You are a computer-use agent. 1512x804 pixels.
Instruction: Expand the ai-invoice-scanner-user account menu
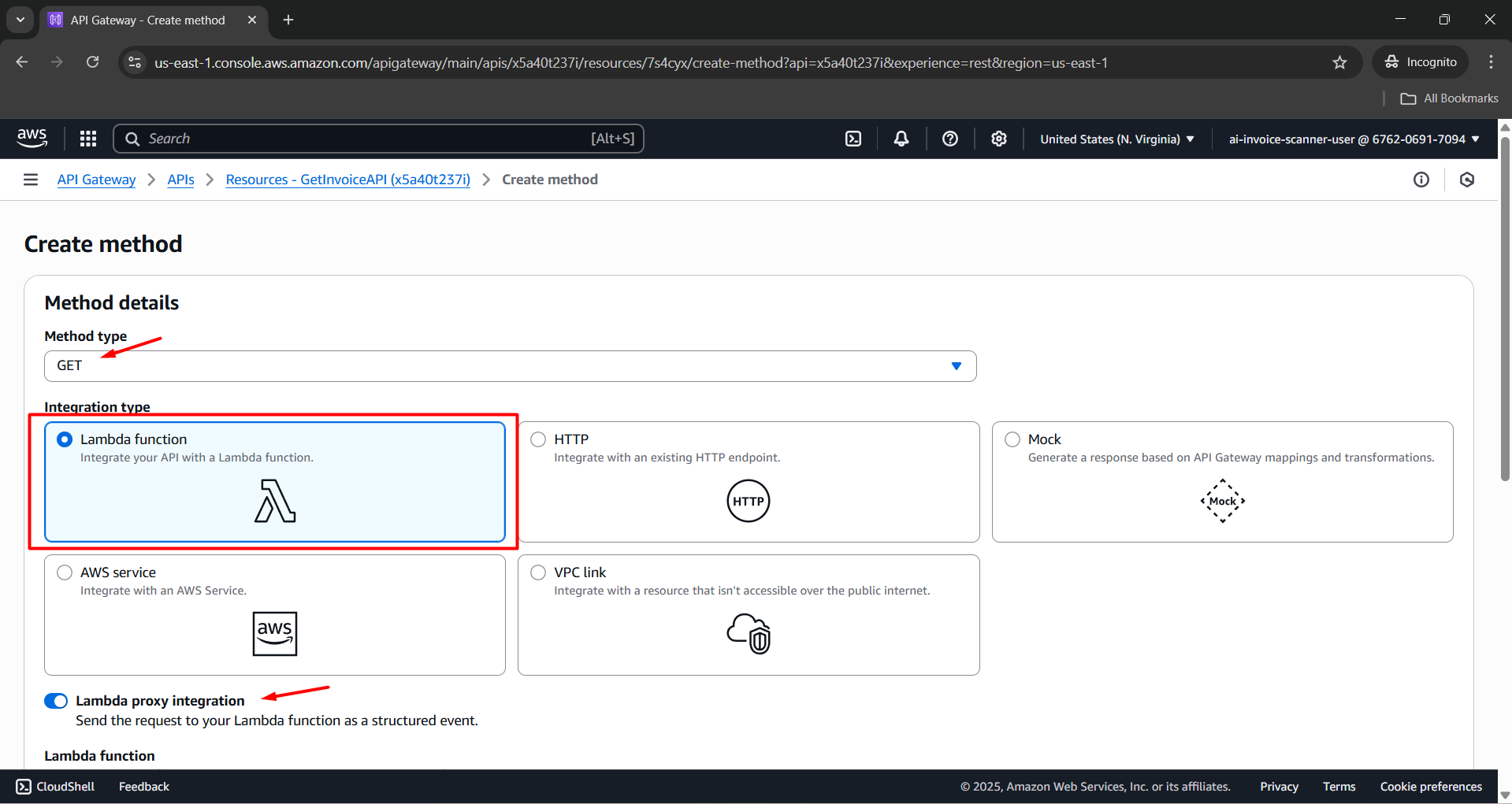[x=1354, y=139]
